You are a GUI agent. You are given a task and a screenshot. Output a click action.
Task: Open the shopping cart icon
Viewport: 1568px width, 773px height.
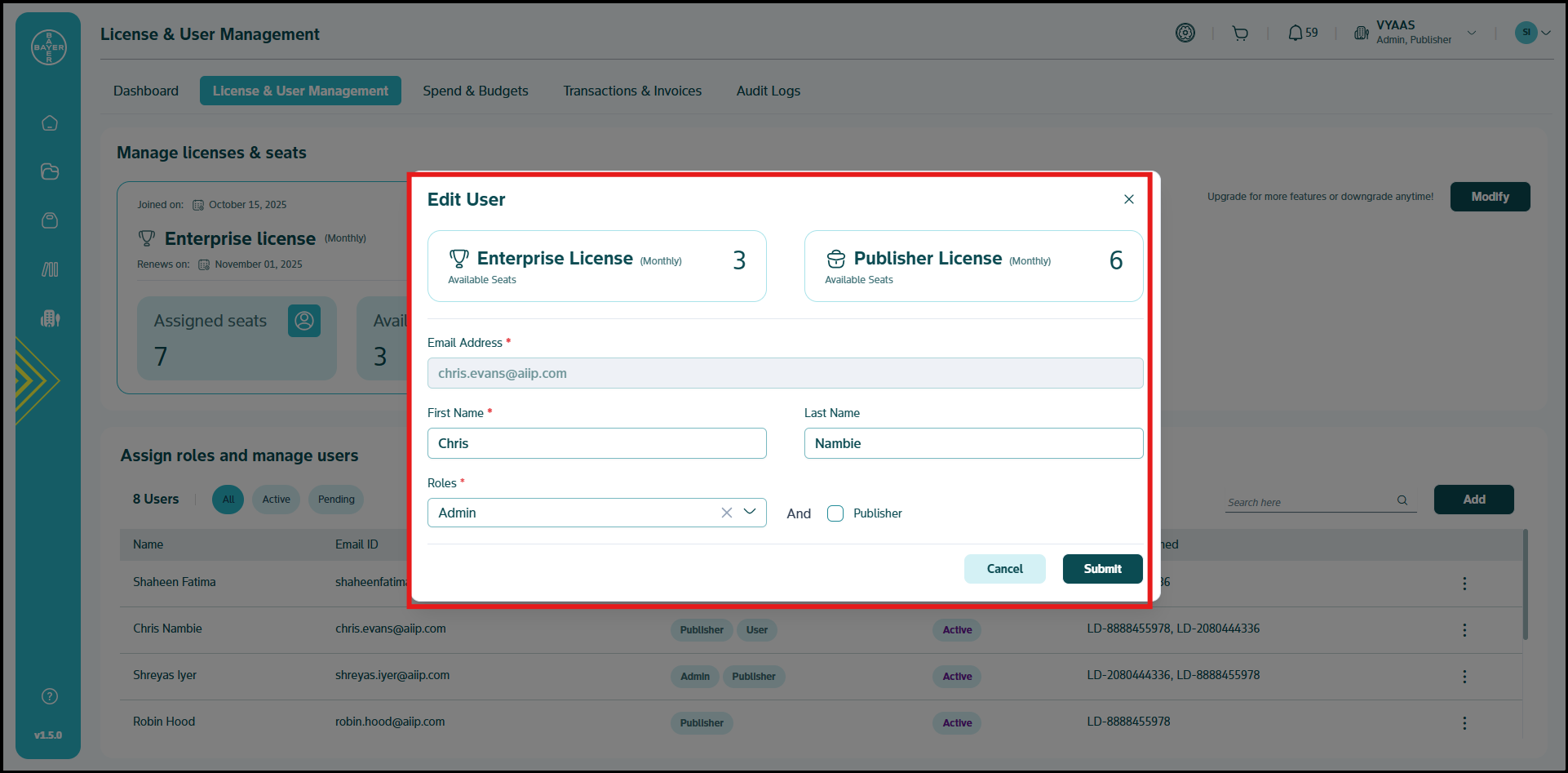point(1240,33)
